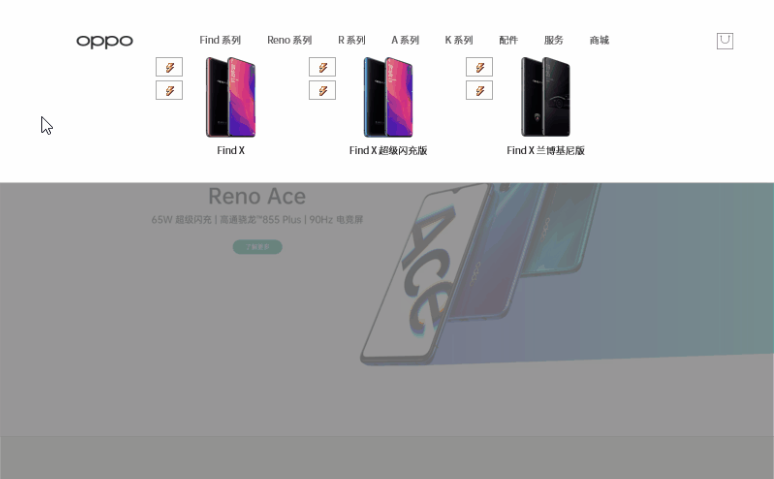774x479 pixels.
Task: Open the Find 系列 menu
Action: tap(220, 40)
